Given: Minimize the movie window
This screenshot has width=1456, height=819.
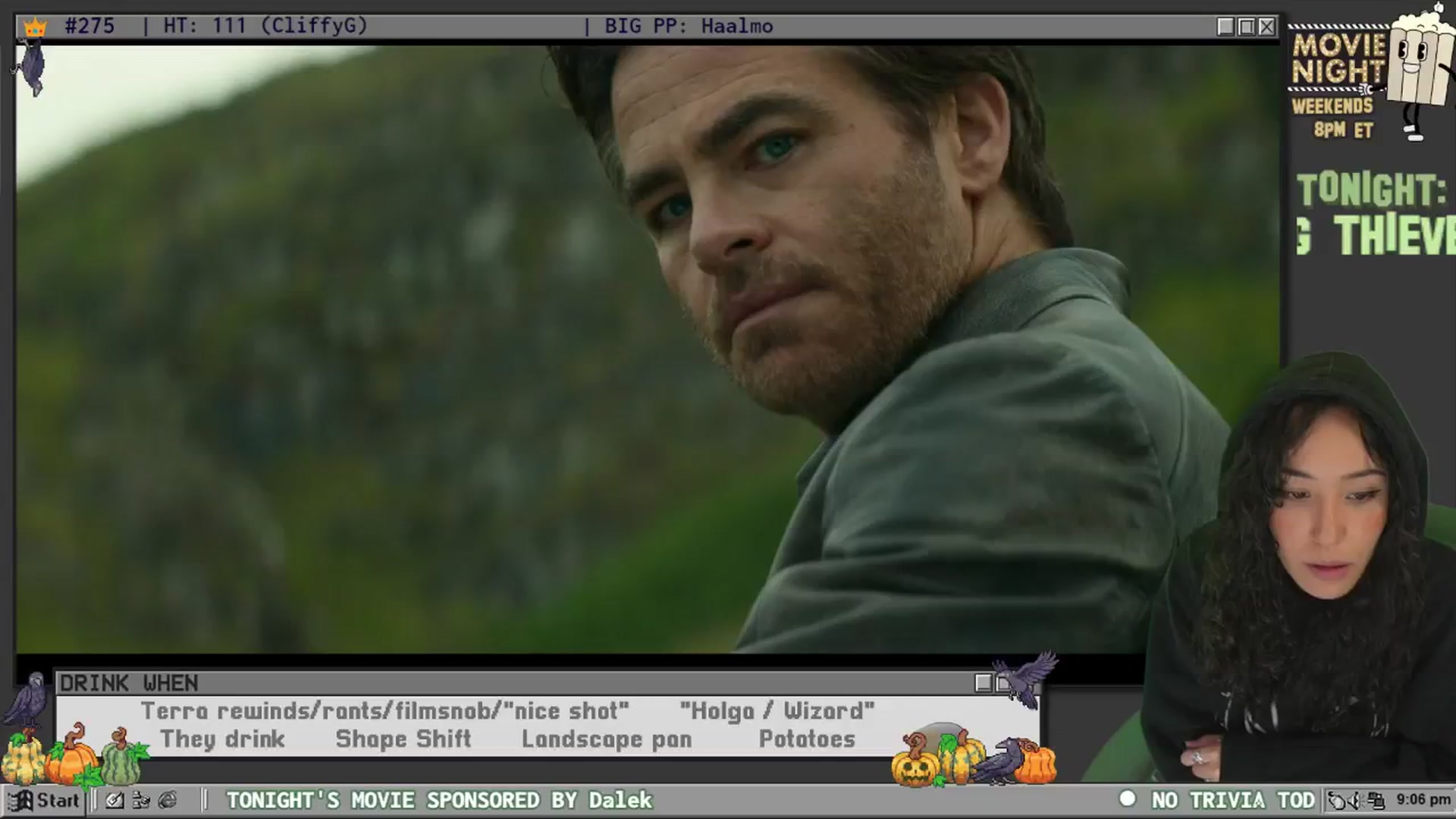Looking at the screenshot, I should coord(1225,27).
